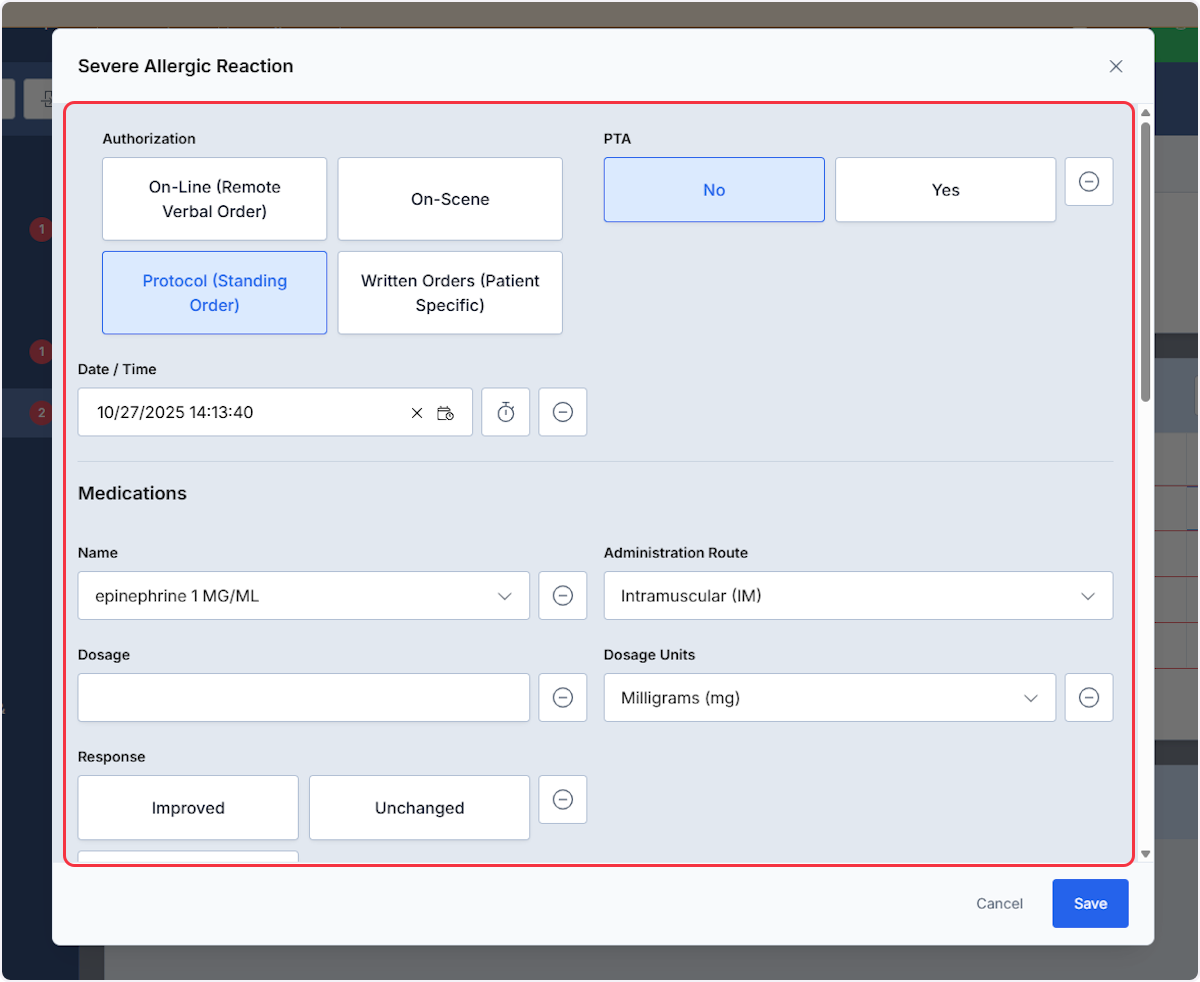The width and height of the screenshot is (1200, 982).
Task: Click the Save button
Action: [1090, 903]
